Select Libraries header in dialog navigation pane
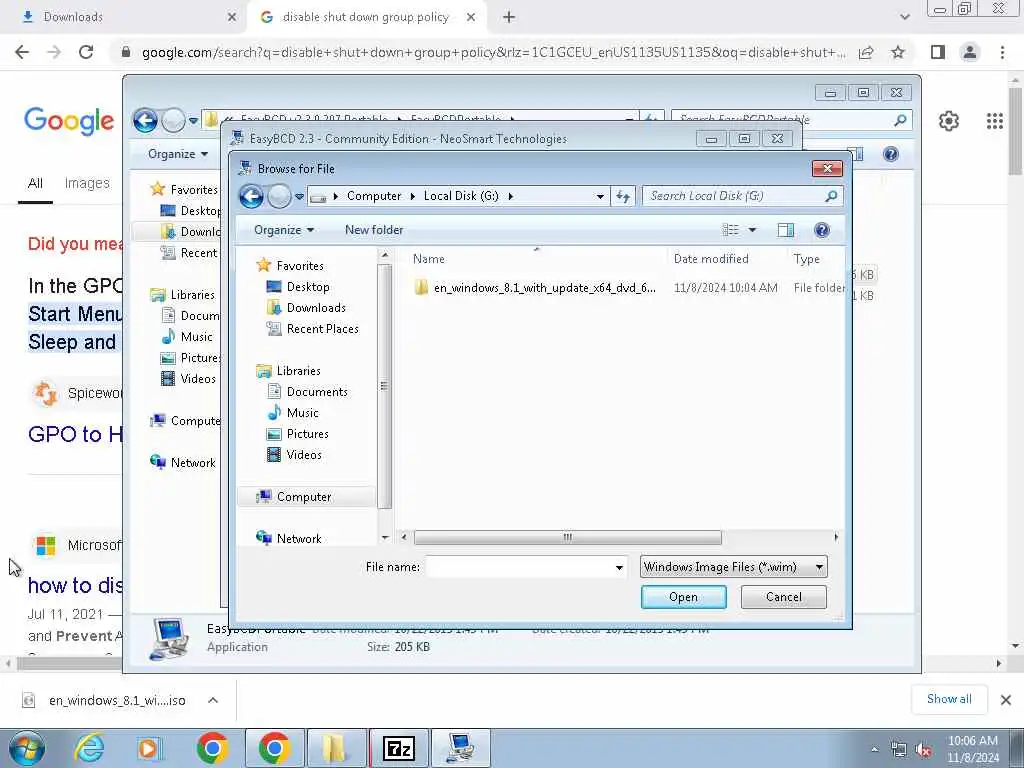 coord(298,371)
